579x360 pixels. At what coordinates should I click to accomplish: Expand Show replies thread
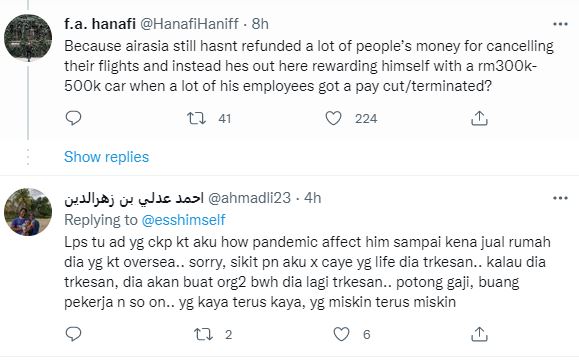(x=106, y=157)
